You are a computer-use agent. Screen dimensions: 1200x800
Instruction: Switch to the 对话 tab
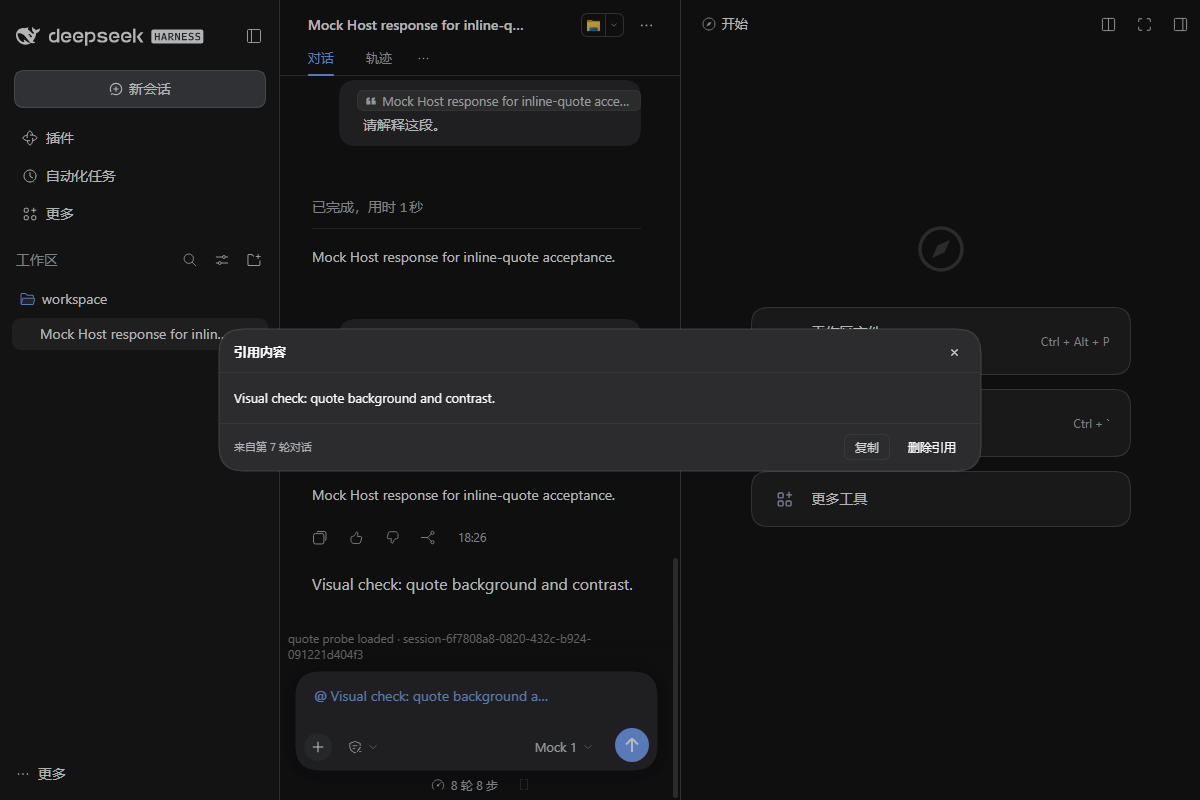(321, 58)
